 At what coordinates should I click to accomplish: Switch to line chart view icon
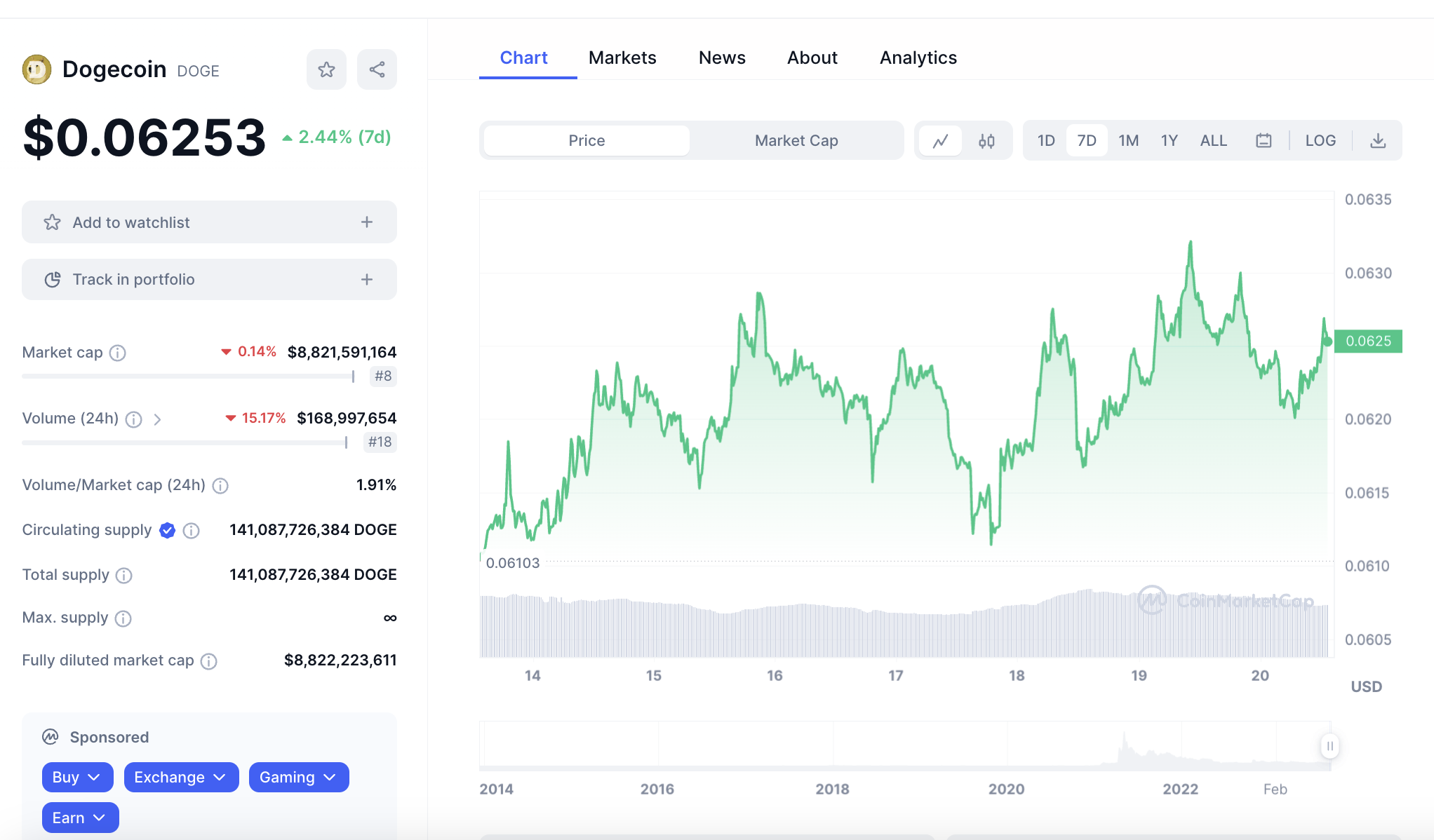940,141
